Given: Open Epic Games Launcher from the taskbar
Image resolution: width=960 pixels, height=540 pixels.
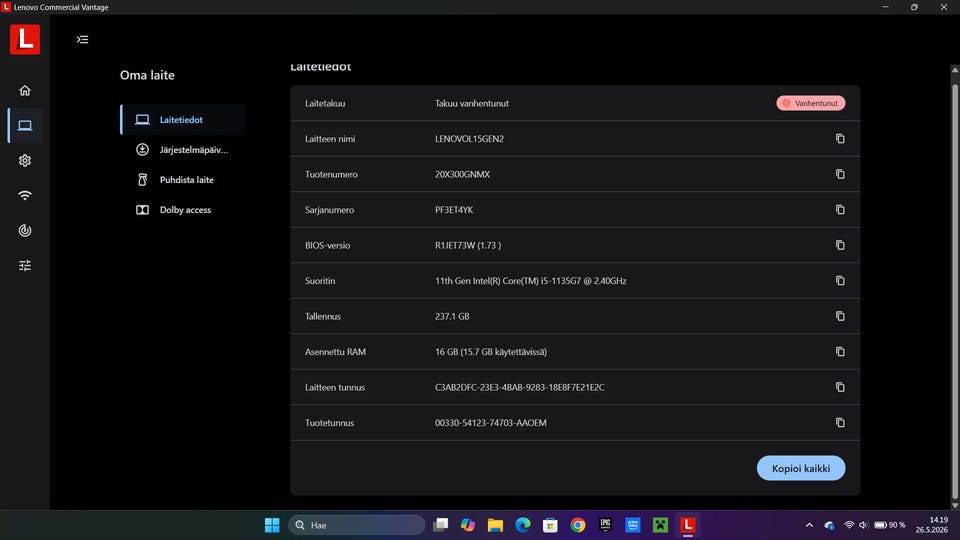Looking at the screenshot, I should [x=606, y=525].
